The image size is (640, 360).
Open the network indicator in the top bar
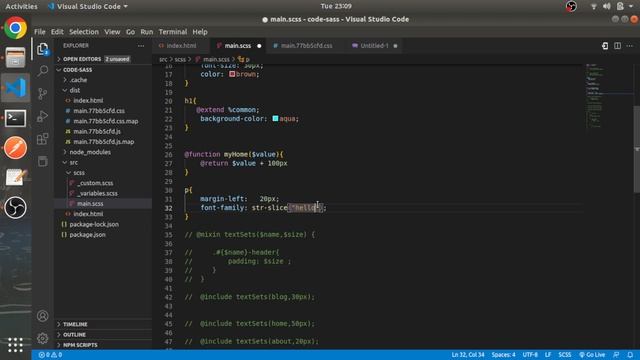coord(594,6)
